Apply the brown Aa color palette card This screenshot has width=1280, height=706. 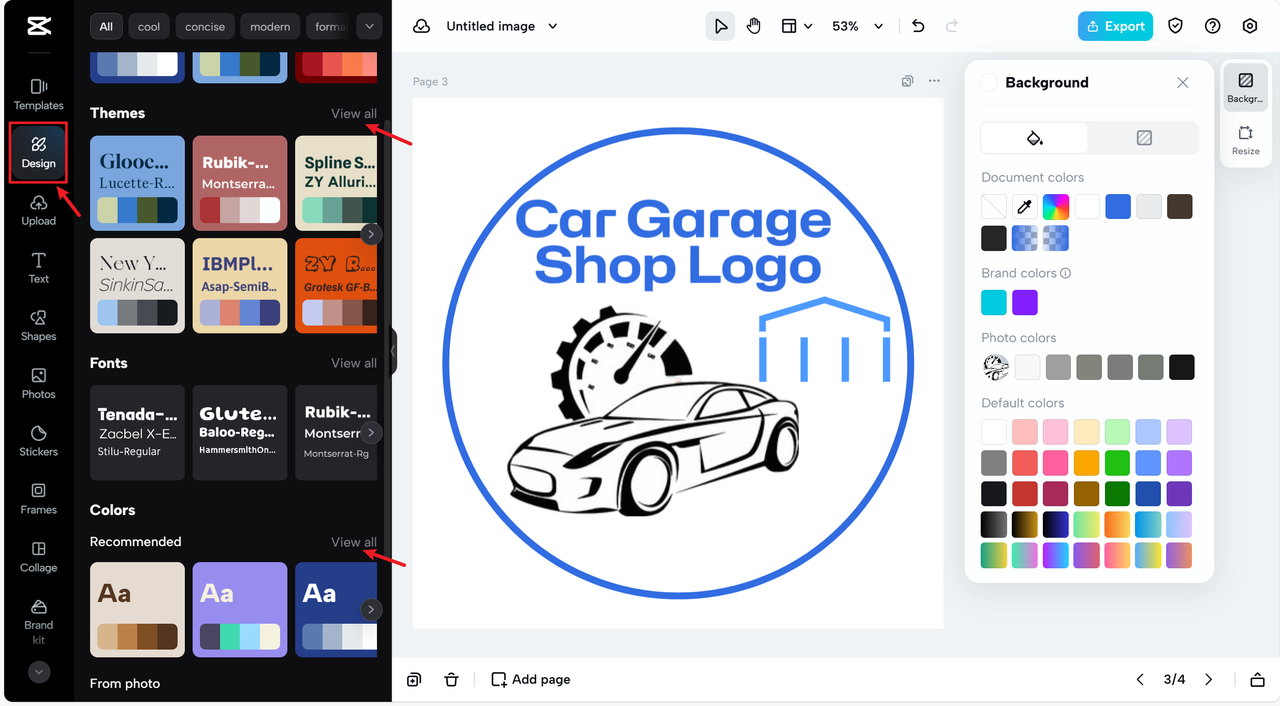point(137,609)
